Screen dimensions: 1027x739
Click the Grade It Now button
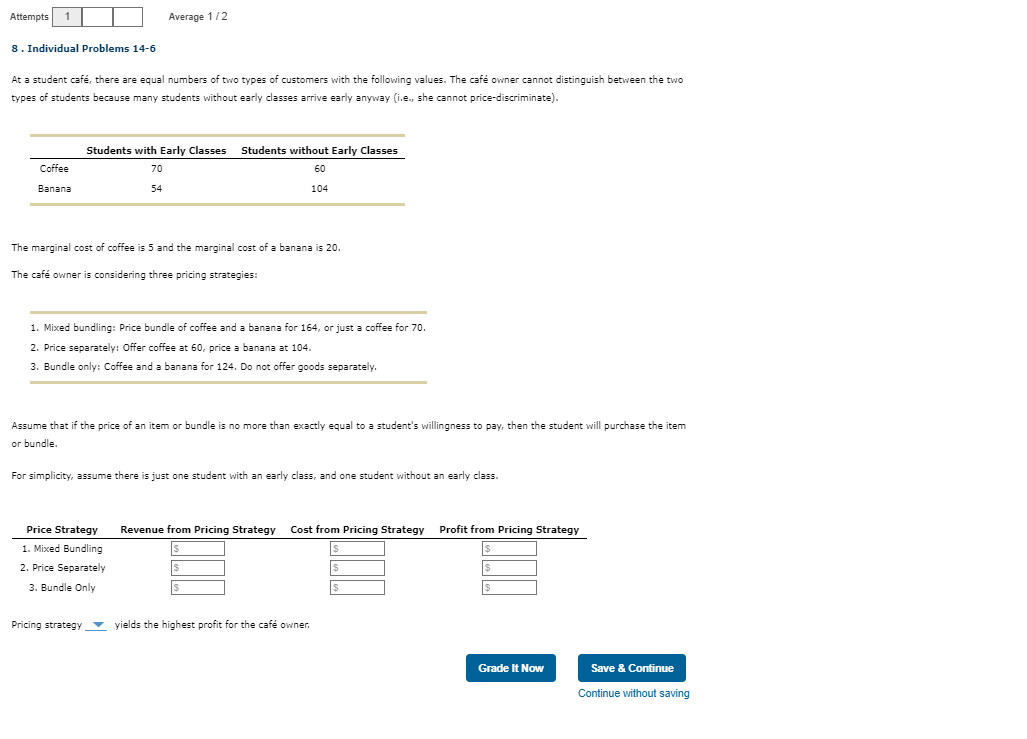510,667
